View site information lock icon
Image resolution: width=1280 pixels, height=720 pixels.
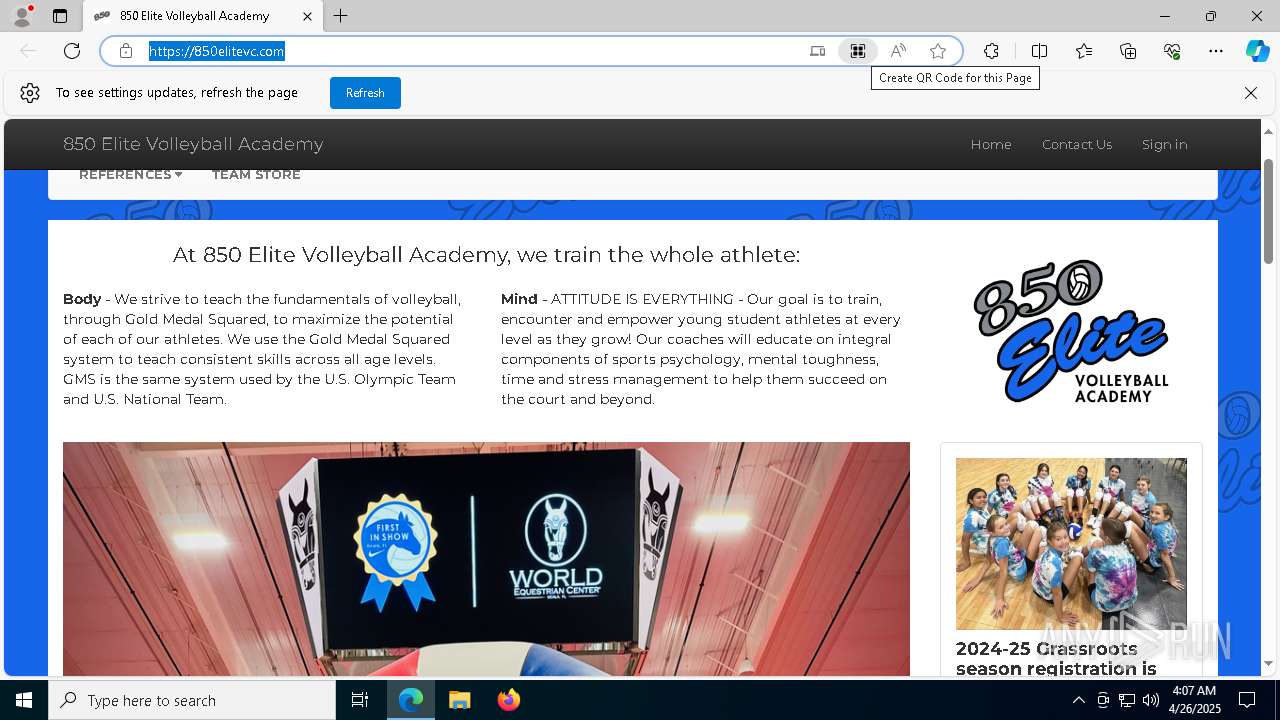tap(126, 51)
